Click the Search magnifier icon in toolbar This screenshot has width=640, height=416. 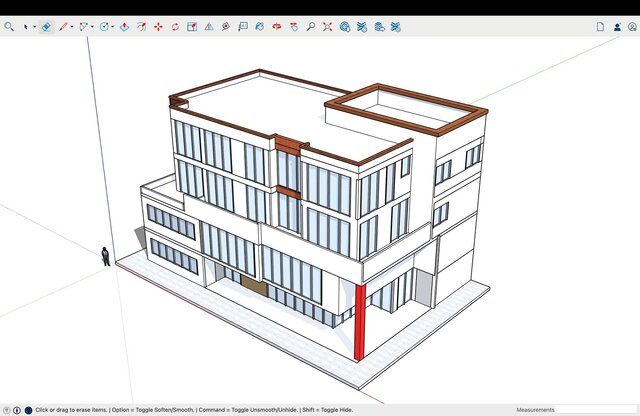click(x=9, y=27)
